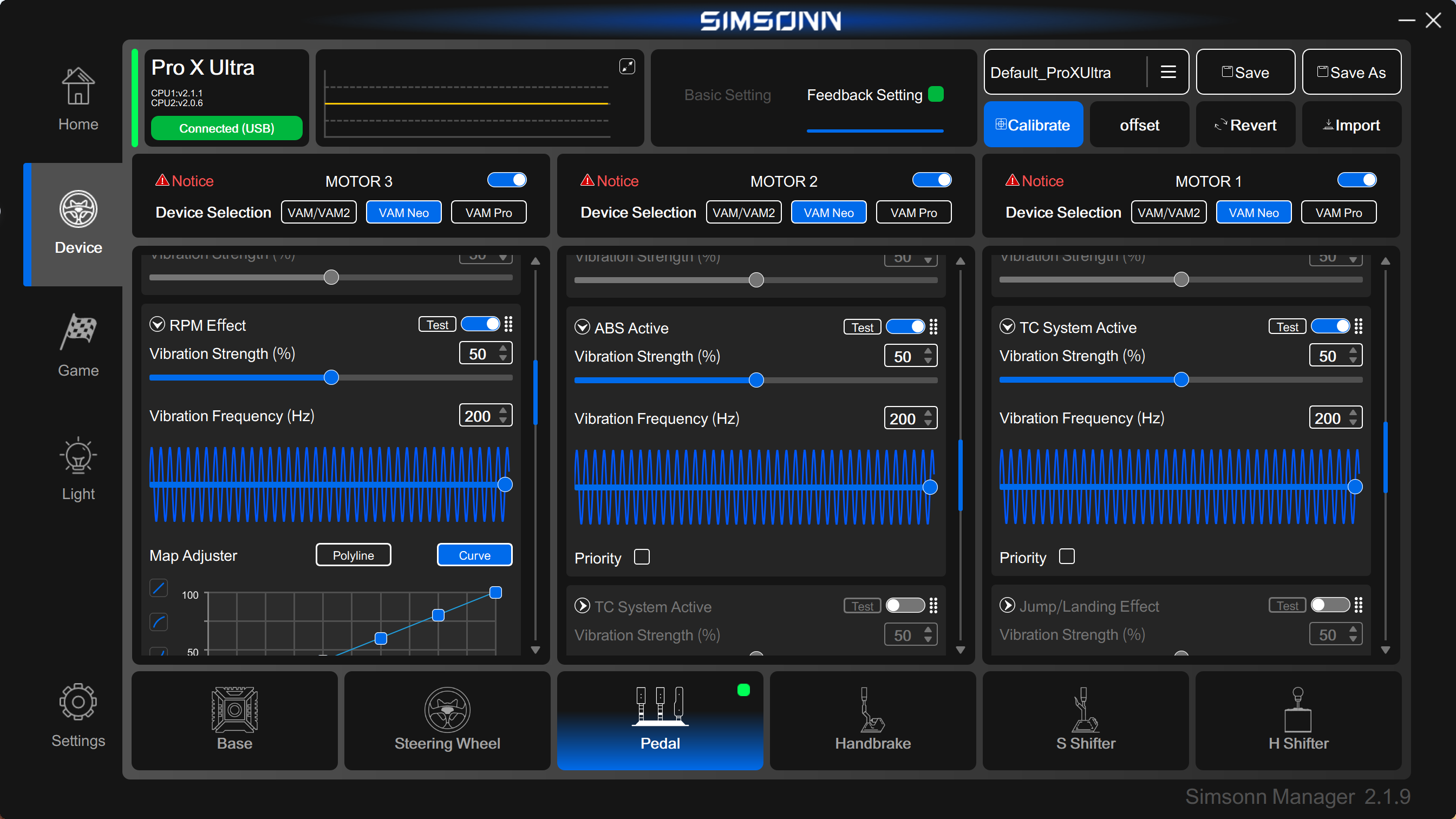This screenshot has height=819, width=1456.
Task: Expand the telemetry graph with the expand icon
Action: (627, 67)
